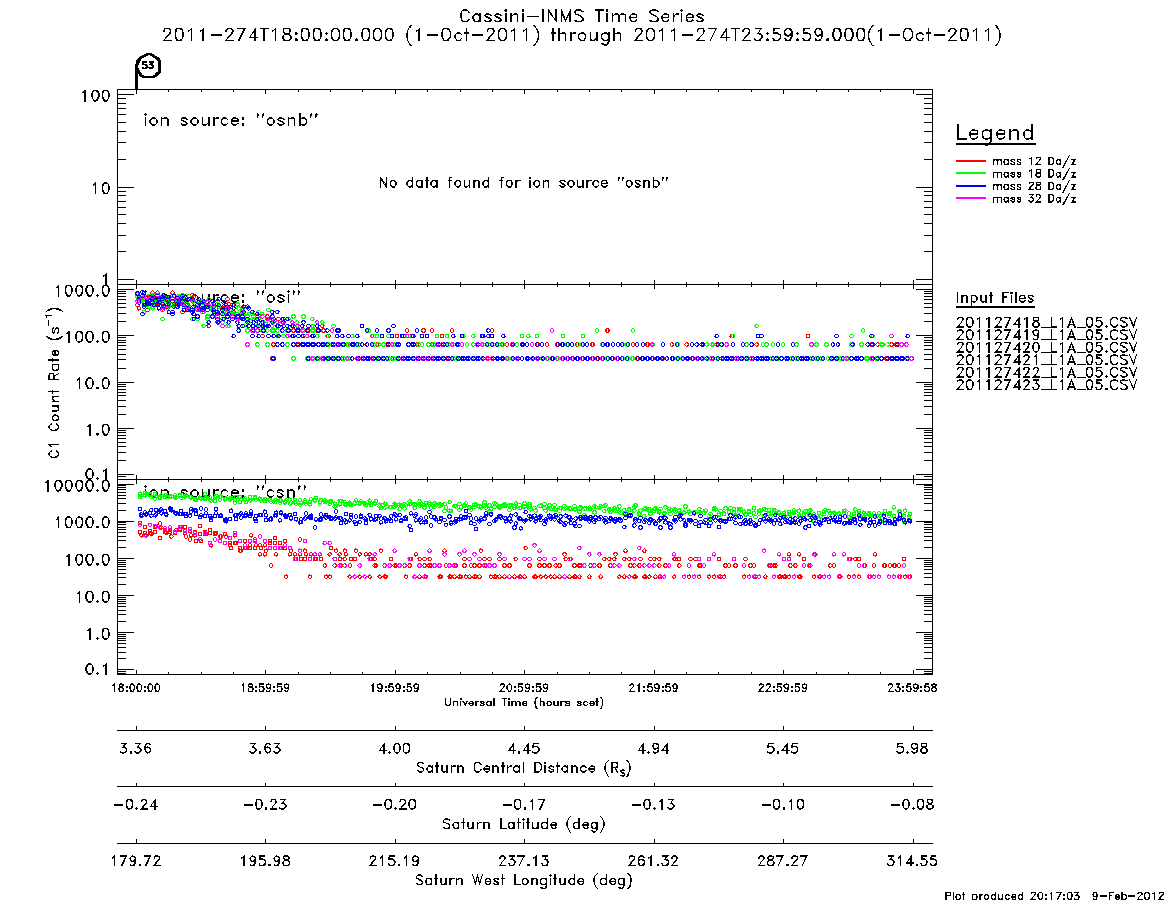Image resolution: width=1165 pixels, height=900 pixels.
Task: Click the 23:59:58 time tick label
Action: 912,688
